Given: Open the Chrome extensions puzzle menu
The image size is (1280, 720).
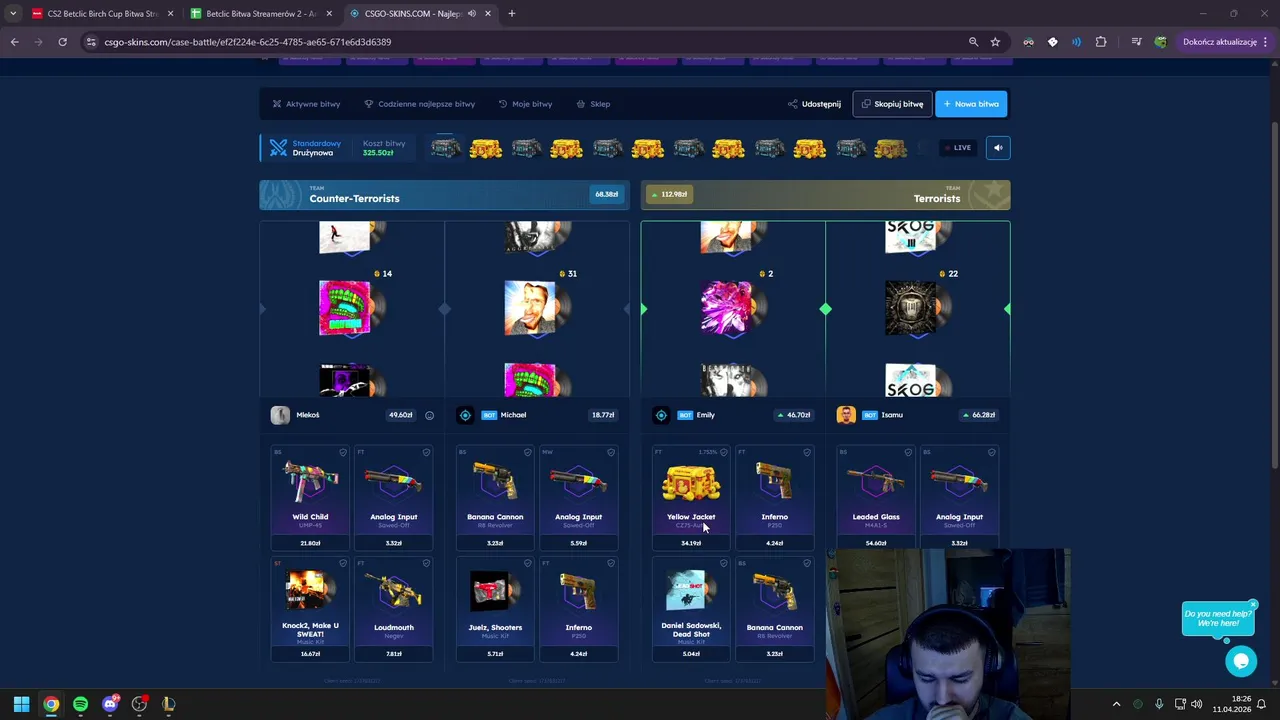Looking at the screenshot, I should click(1101, 42).
